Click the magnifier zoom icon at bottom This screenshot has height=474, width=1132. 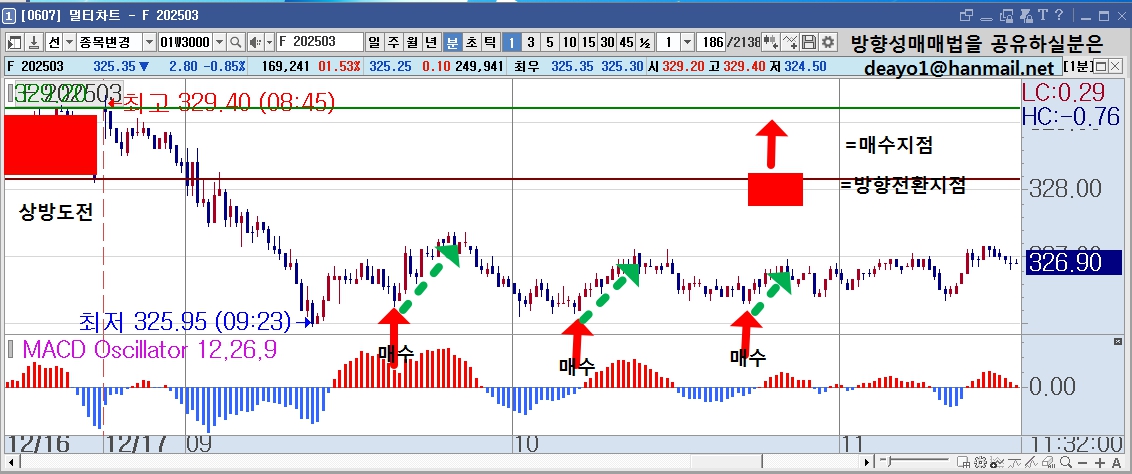[x=1066, y=462]
